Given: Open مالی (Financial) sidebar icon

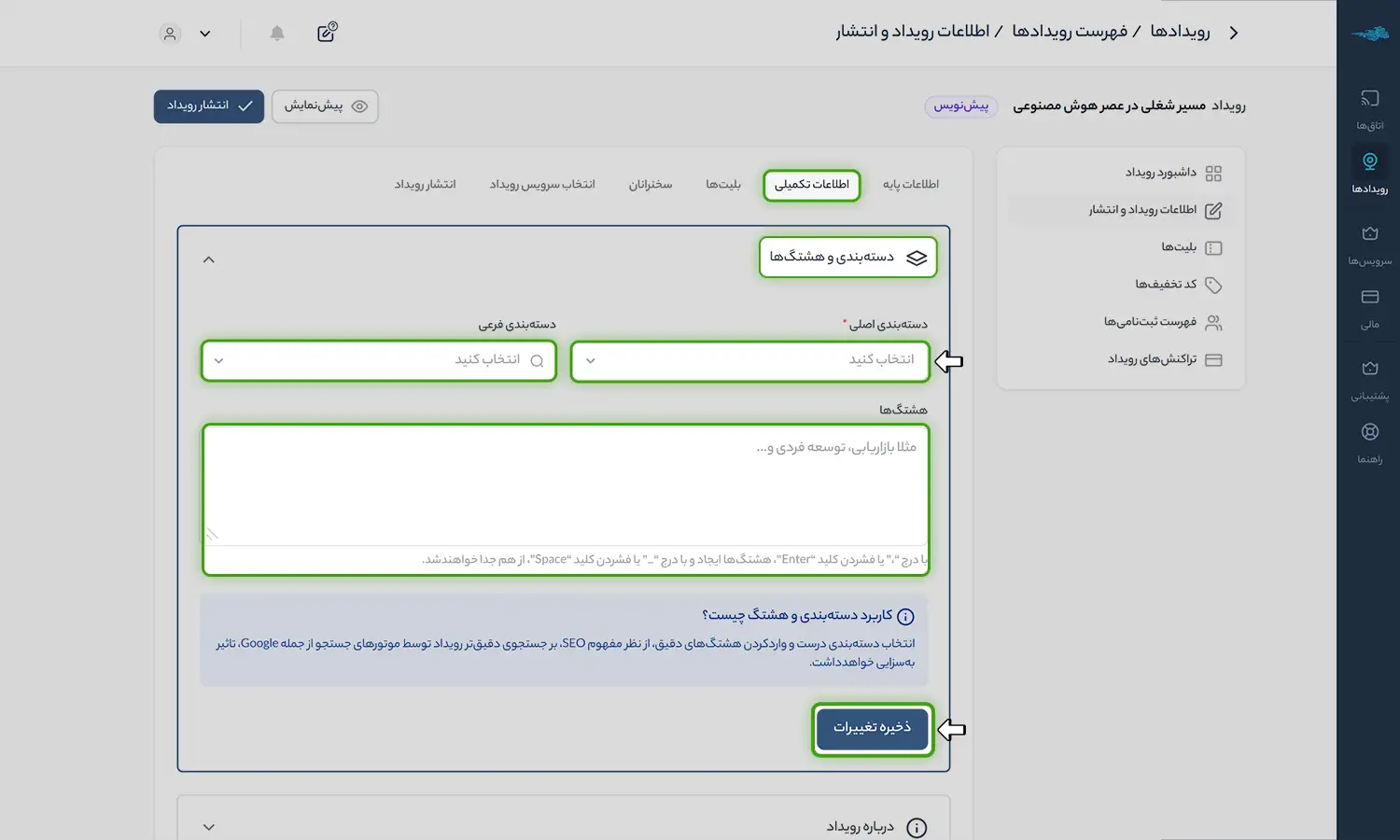Looking at the screenshot, I should click(1369, 308).
